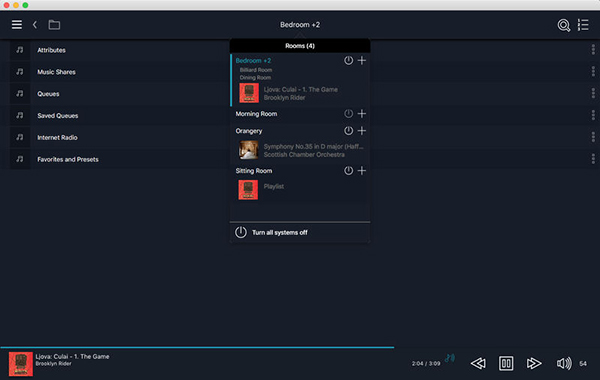Toggle power for Bedroom +2 room
600x380 pixels.
click(348, 60)
